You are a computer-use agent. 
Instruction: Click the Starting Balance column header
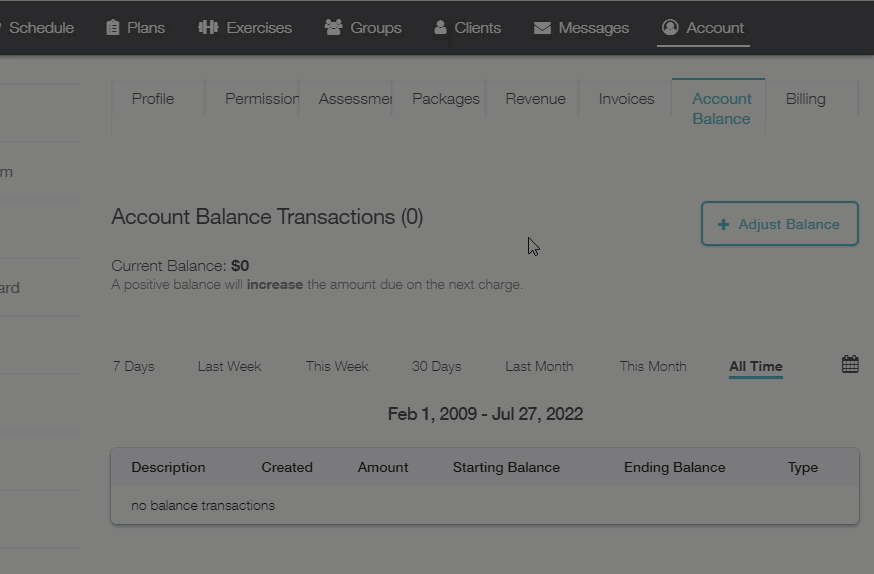(506, 467)
